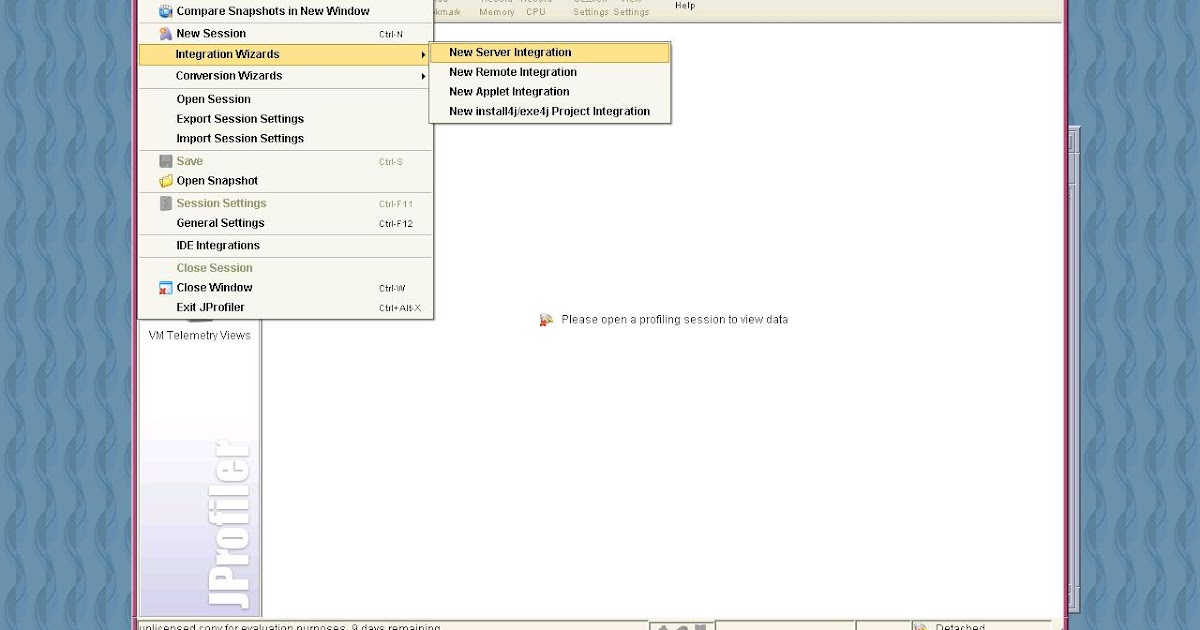
Task: Click the Record CPU toolbar icon
Action: tap(535, 4)
